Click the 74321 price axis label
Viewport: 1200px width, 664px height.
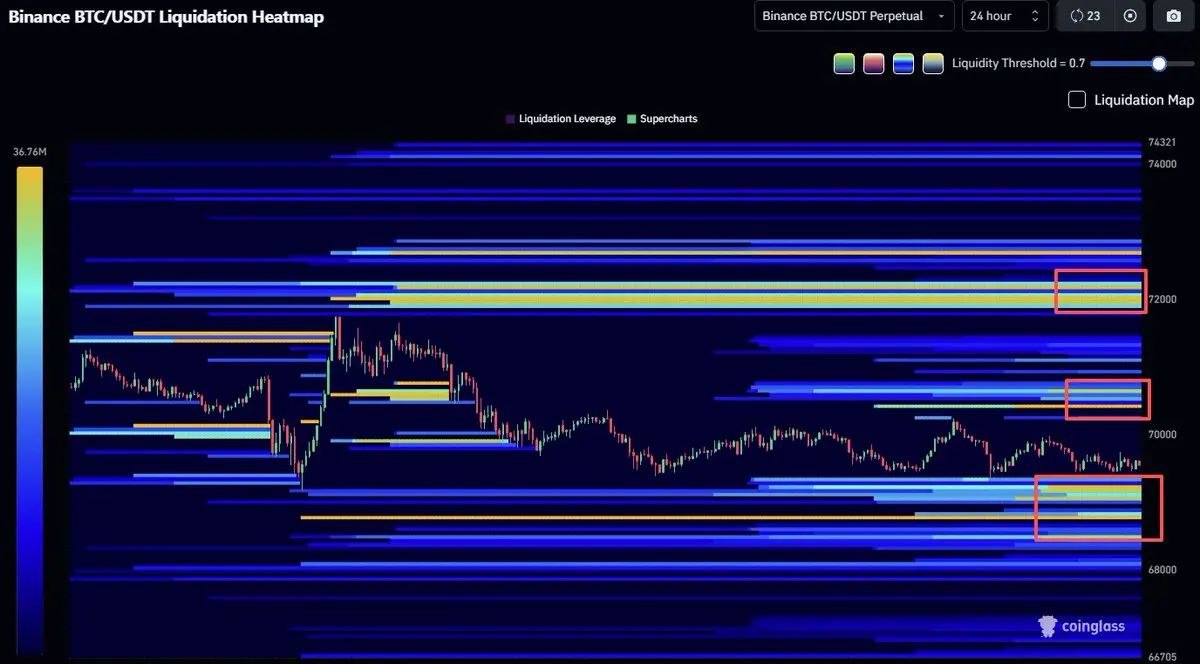[1161, 142]
